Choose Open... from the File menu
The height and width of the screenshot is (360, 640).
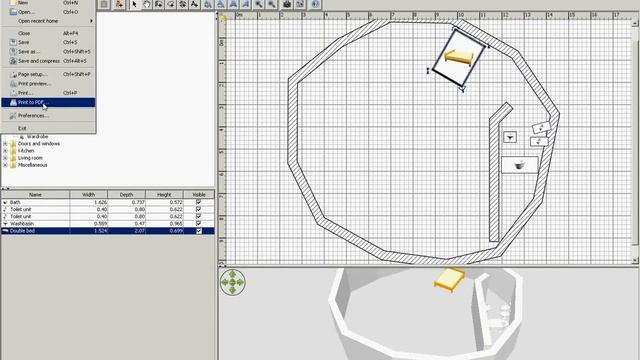click(48, 12)
